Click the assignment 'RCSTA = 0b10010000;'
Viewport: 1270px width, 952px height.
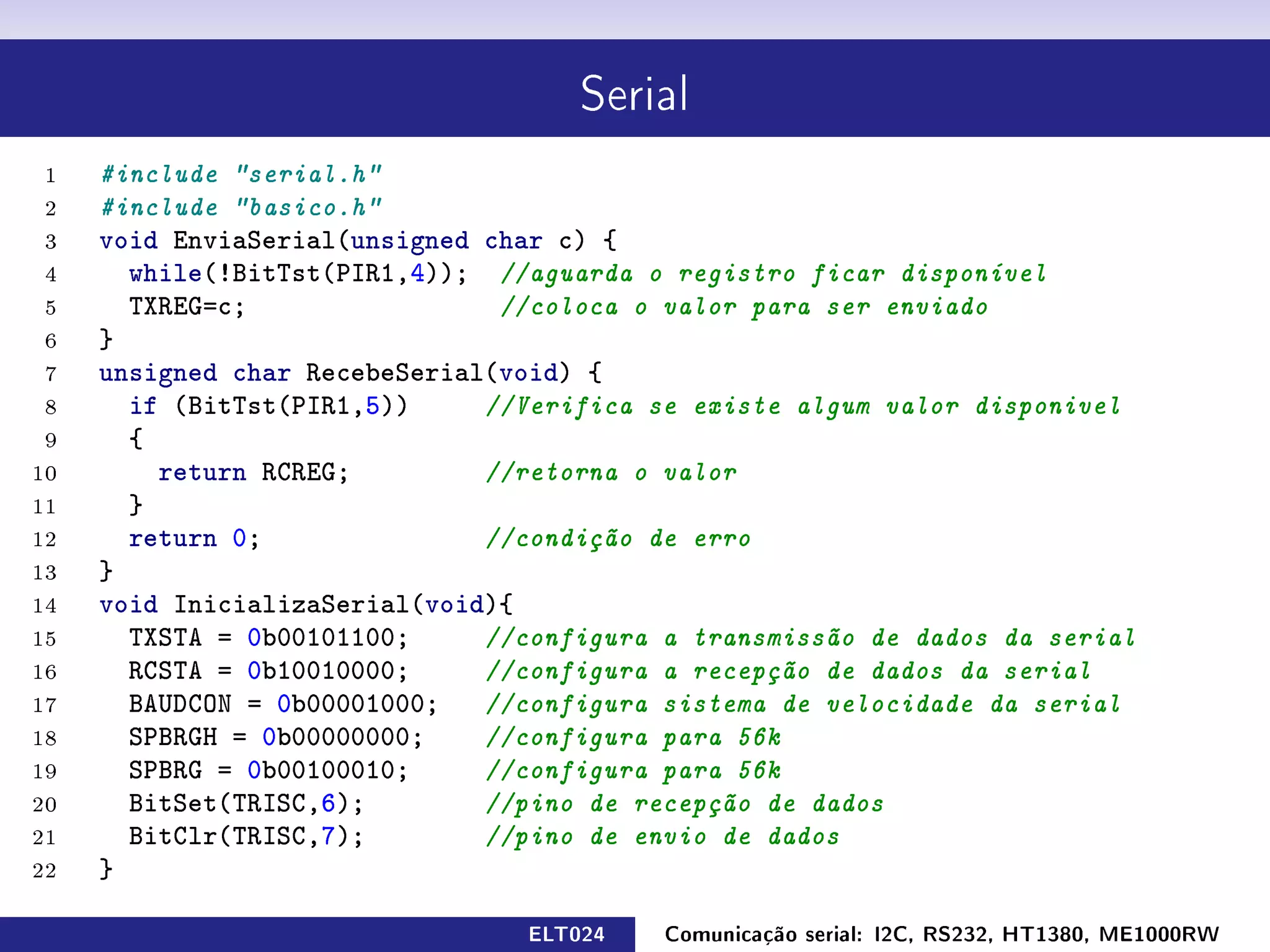268,671
